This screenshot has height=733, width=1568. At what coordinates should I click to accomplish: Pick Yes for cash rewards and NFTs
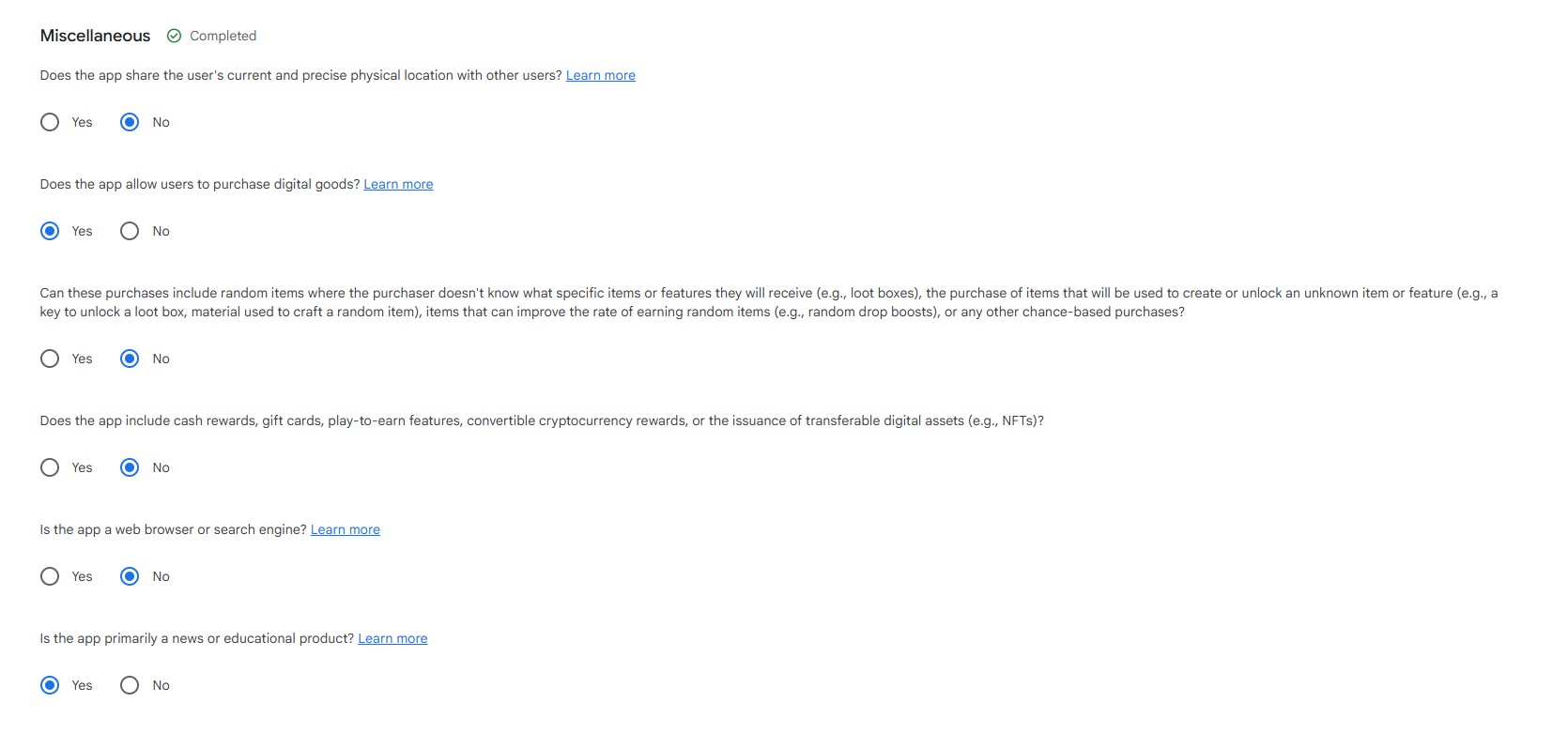coord(50,467)
